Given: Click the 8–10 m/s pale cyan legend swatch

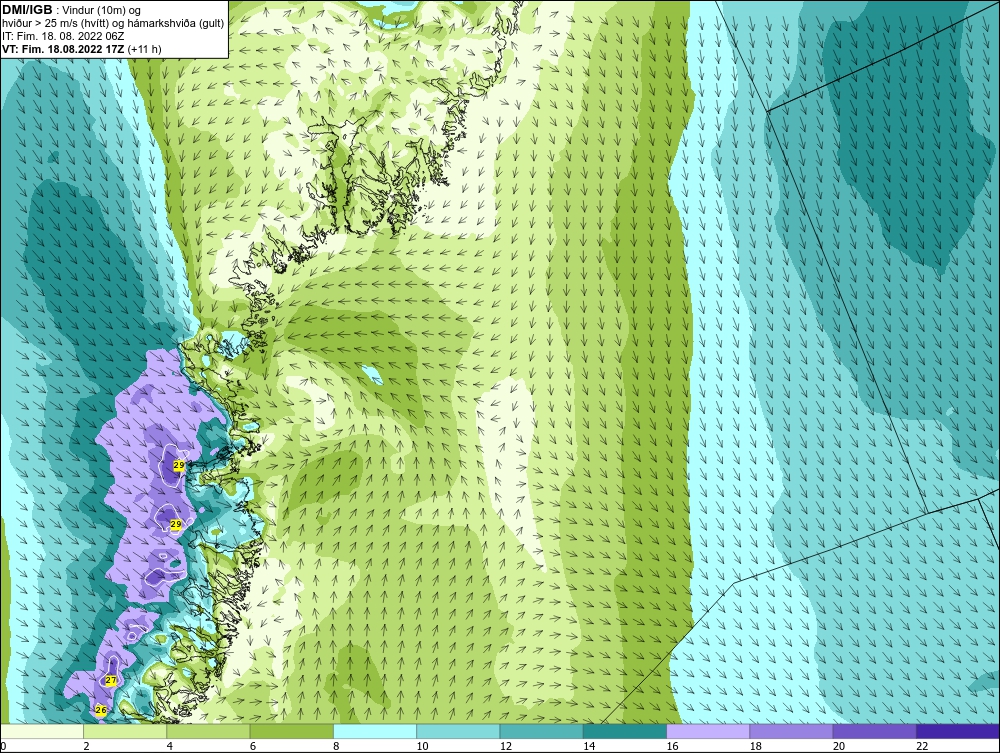Looking at the screenshot, I should (x=375, y=731).
